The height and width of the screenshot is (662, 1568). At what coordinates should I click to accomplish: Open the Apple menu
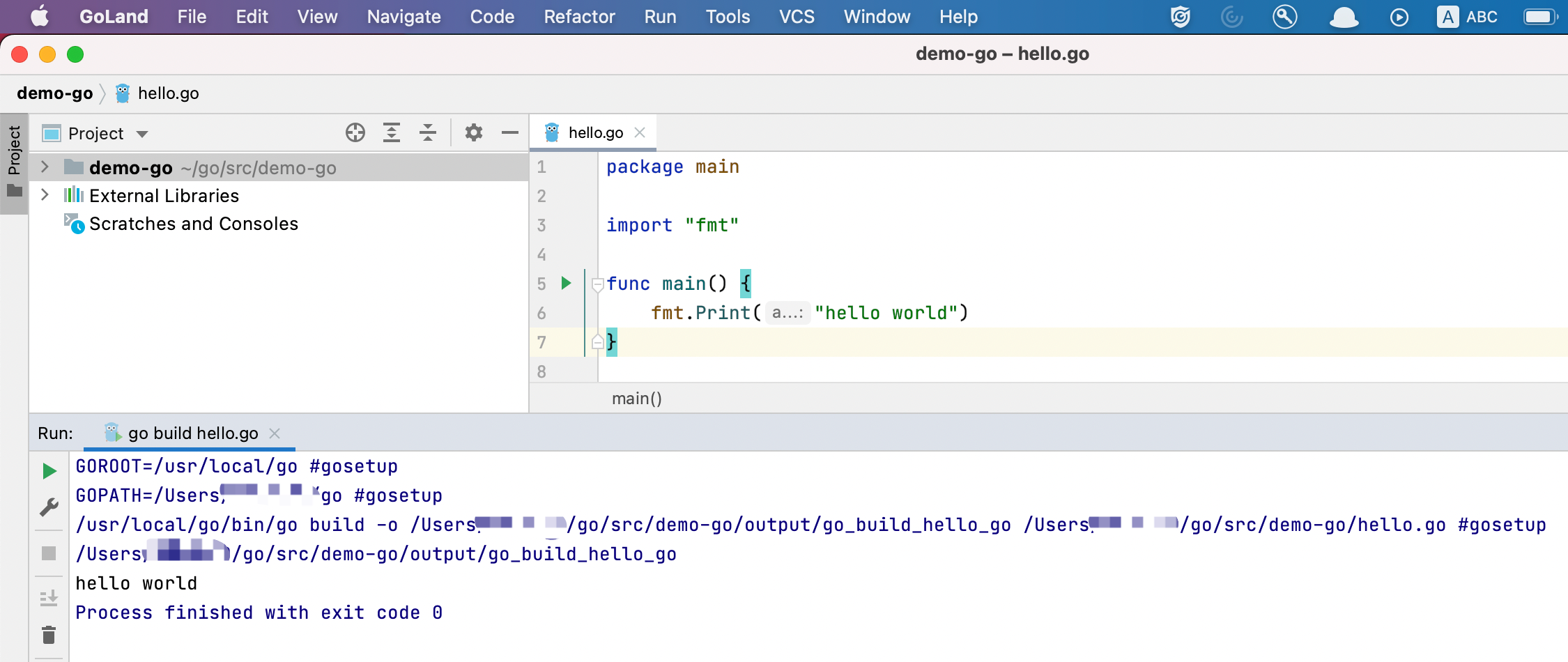[x=40, y=16]
